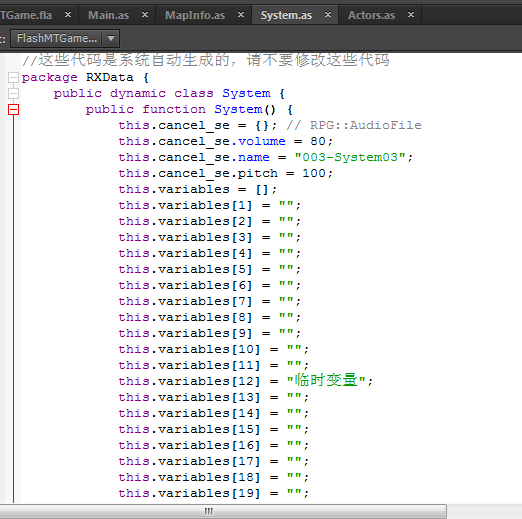Image resolution: width=522 pixels, height=519 pixels.
Task: Close the System.as tab
Action: click(328, 15)
